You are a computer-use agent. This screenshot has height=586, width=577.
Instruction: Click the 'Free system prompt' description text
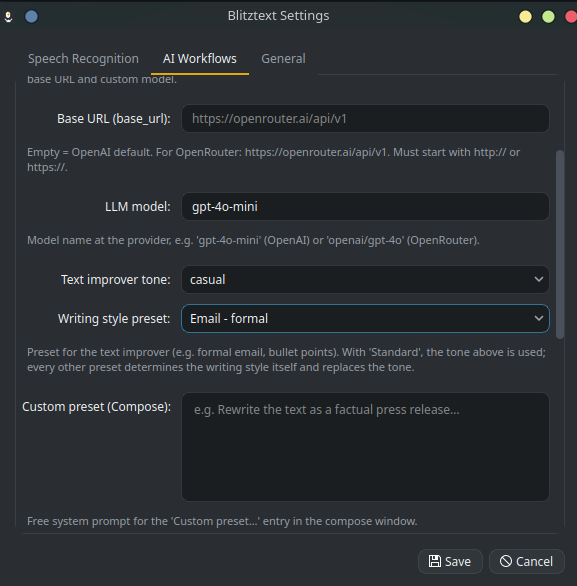222,521
